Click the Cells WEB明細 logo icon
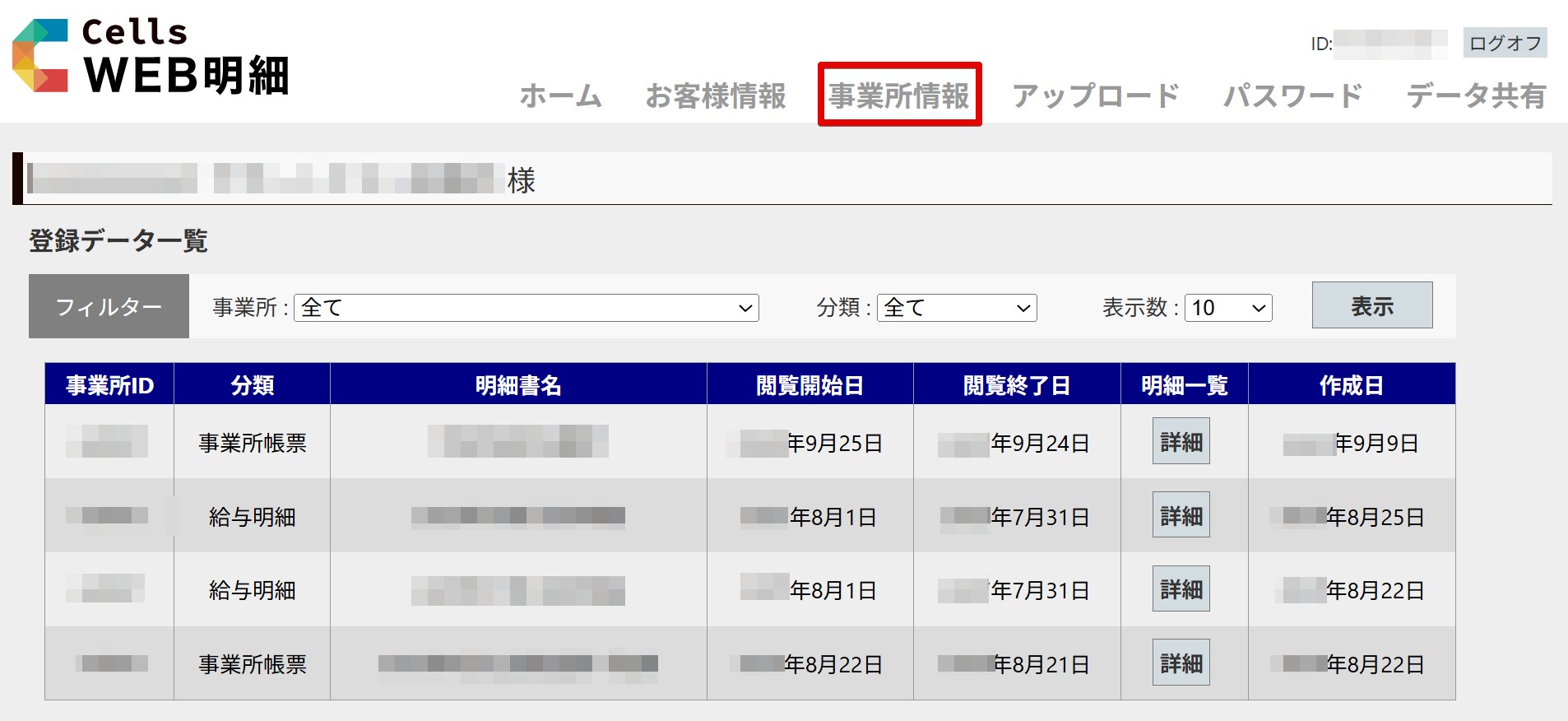Viewport: 1568px width, 721px height. coord(40,56)
